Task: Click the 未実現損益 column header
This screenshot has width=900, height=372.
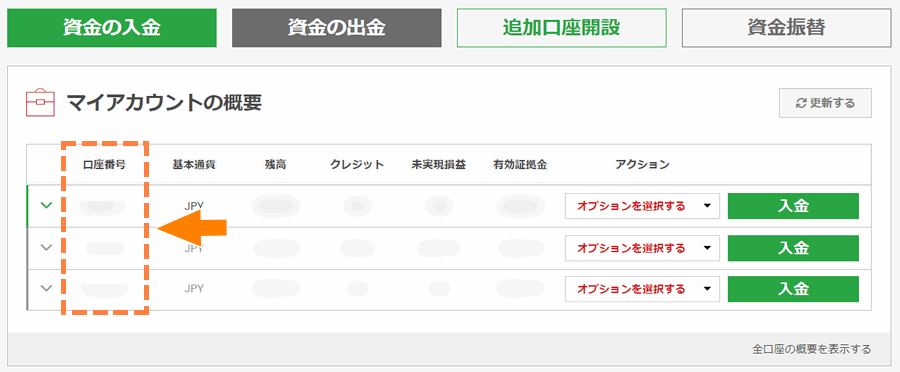Action: 439,165
